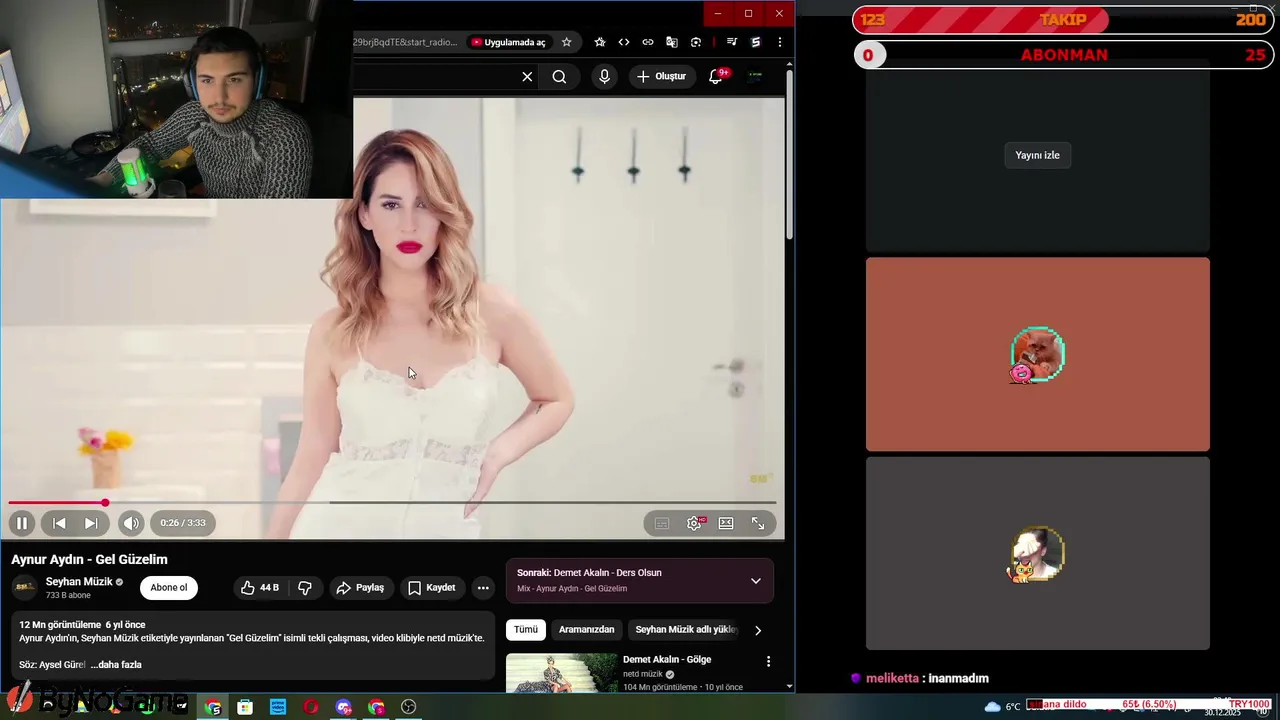This screenshot has width=1280, height=720.
Task: Click the chain link extension icon
Action: click(648, 42)
